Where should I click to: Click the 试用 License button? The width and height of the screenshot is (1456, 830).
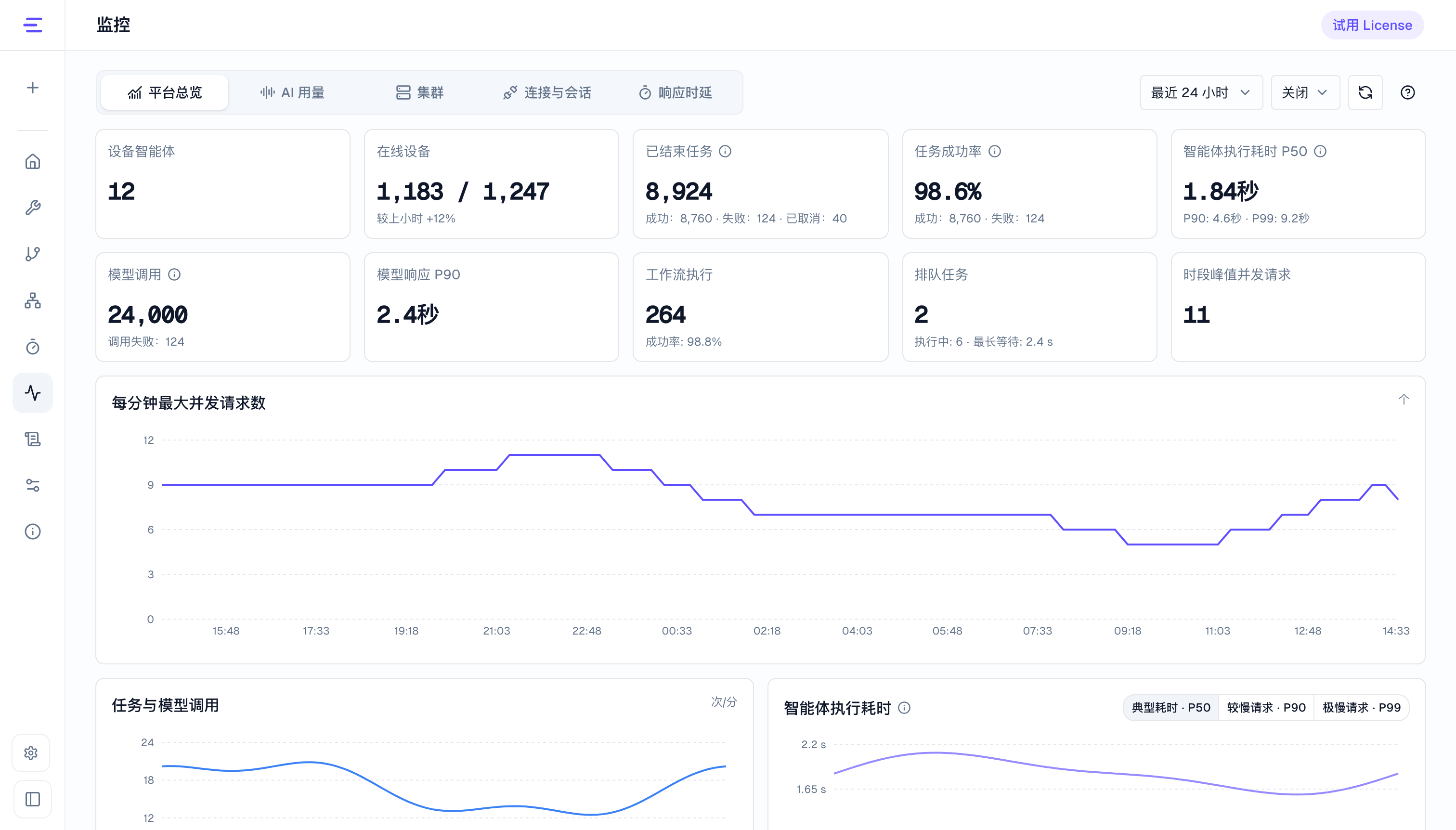click(x=1372, y=25)
